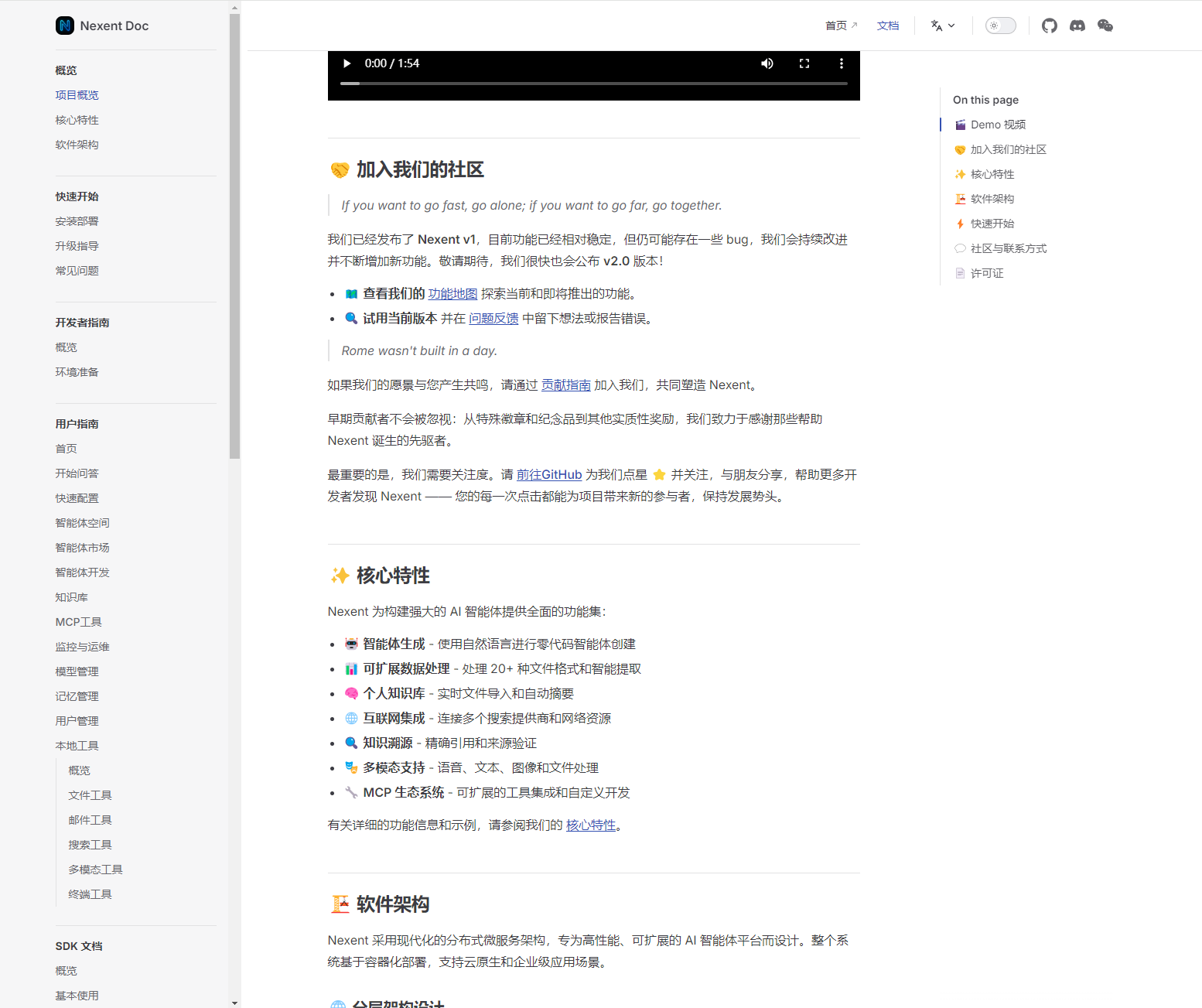This screenshot has width=1202, height=1008.
Task: Open 智能体空间 sidebar page
Action: tap(83, 523)
